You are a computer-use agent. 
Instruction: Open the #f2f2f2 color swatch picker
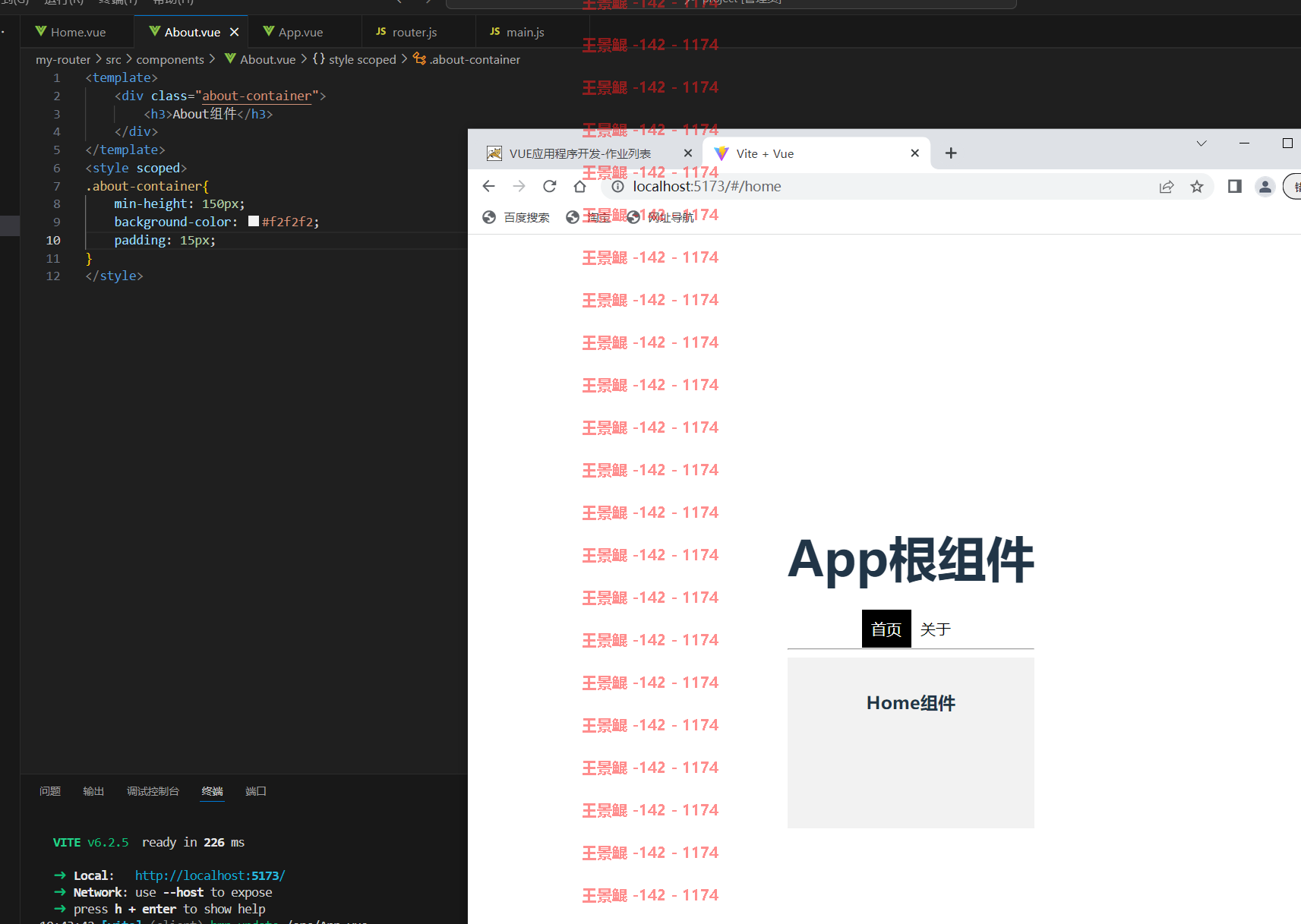pos(254,222)
